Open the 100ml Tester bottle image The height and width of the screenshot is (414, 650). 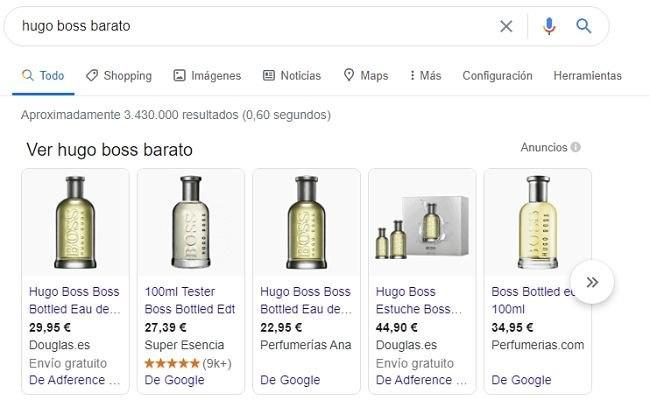[191, 222]
